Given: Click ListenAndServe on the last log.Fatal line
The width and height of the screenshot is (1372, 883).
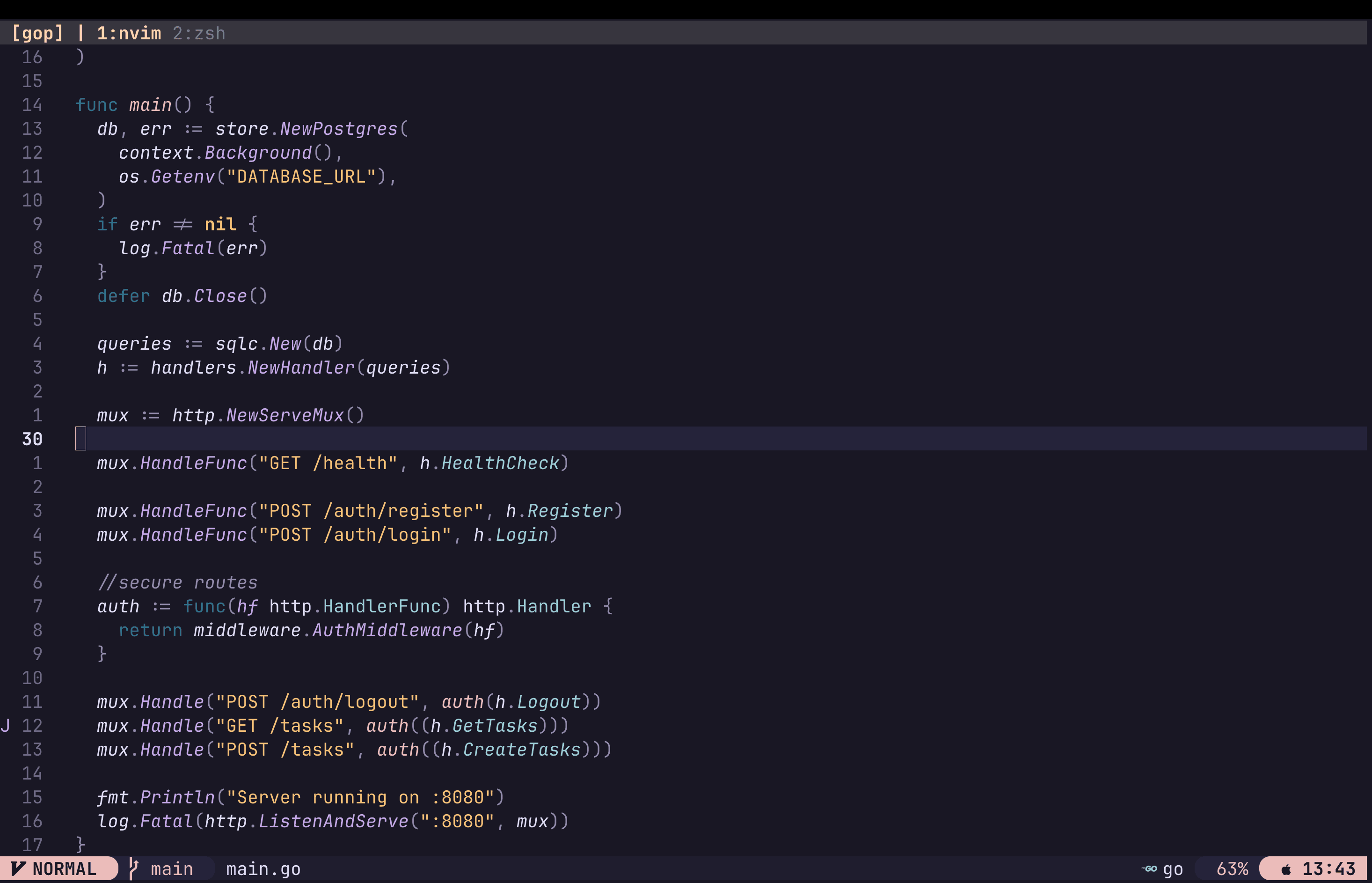Looking at the screenshot, I should pyautogui.click(x=333, y=821).
